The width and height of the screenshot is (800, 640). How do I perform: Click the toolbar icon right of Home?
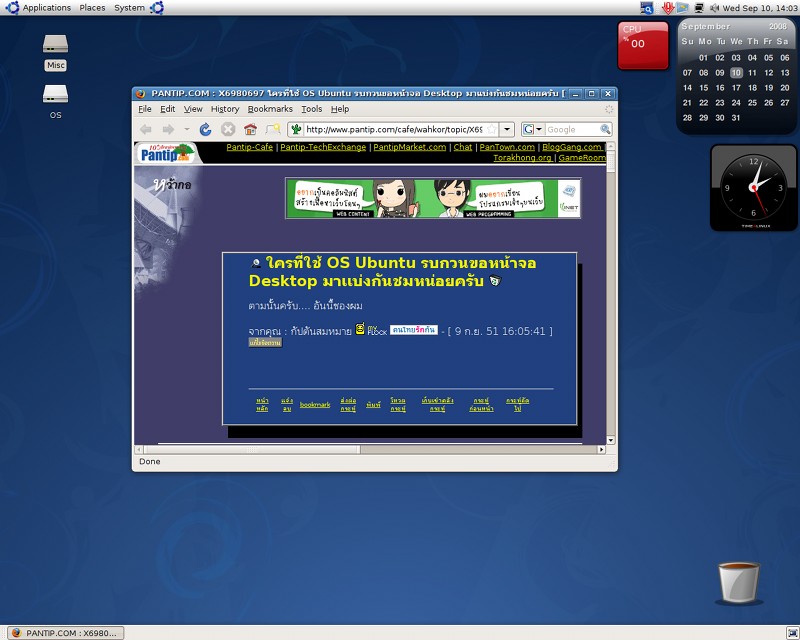coord(273,130)
